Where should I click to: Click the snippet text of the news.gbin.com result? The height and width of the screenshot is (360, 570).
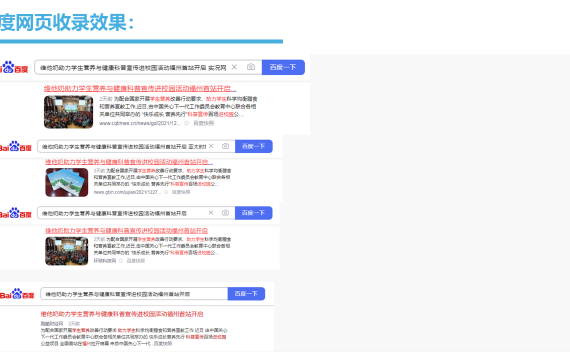pos(162,177)
